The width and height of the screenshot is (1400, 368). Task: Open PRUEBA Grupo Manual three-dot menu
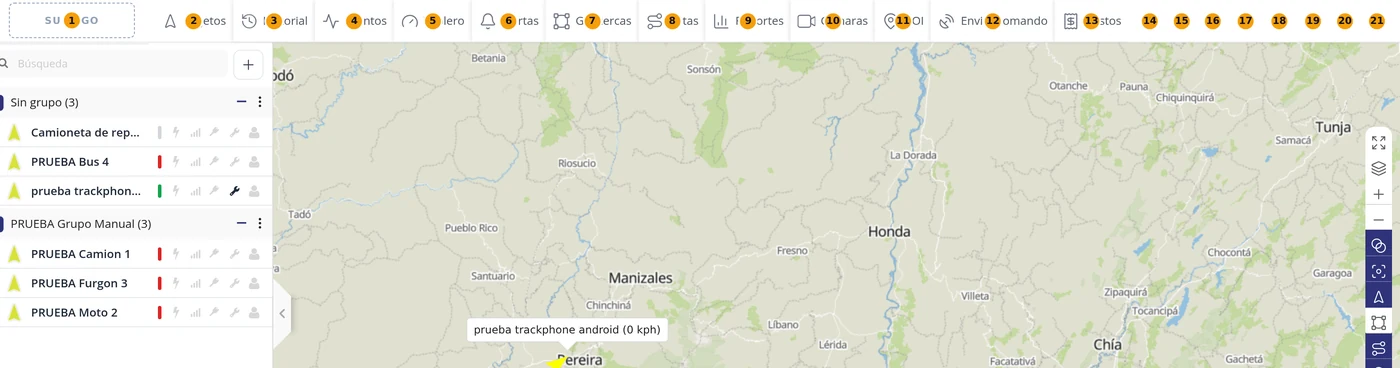[x=260, y=224]
